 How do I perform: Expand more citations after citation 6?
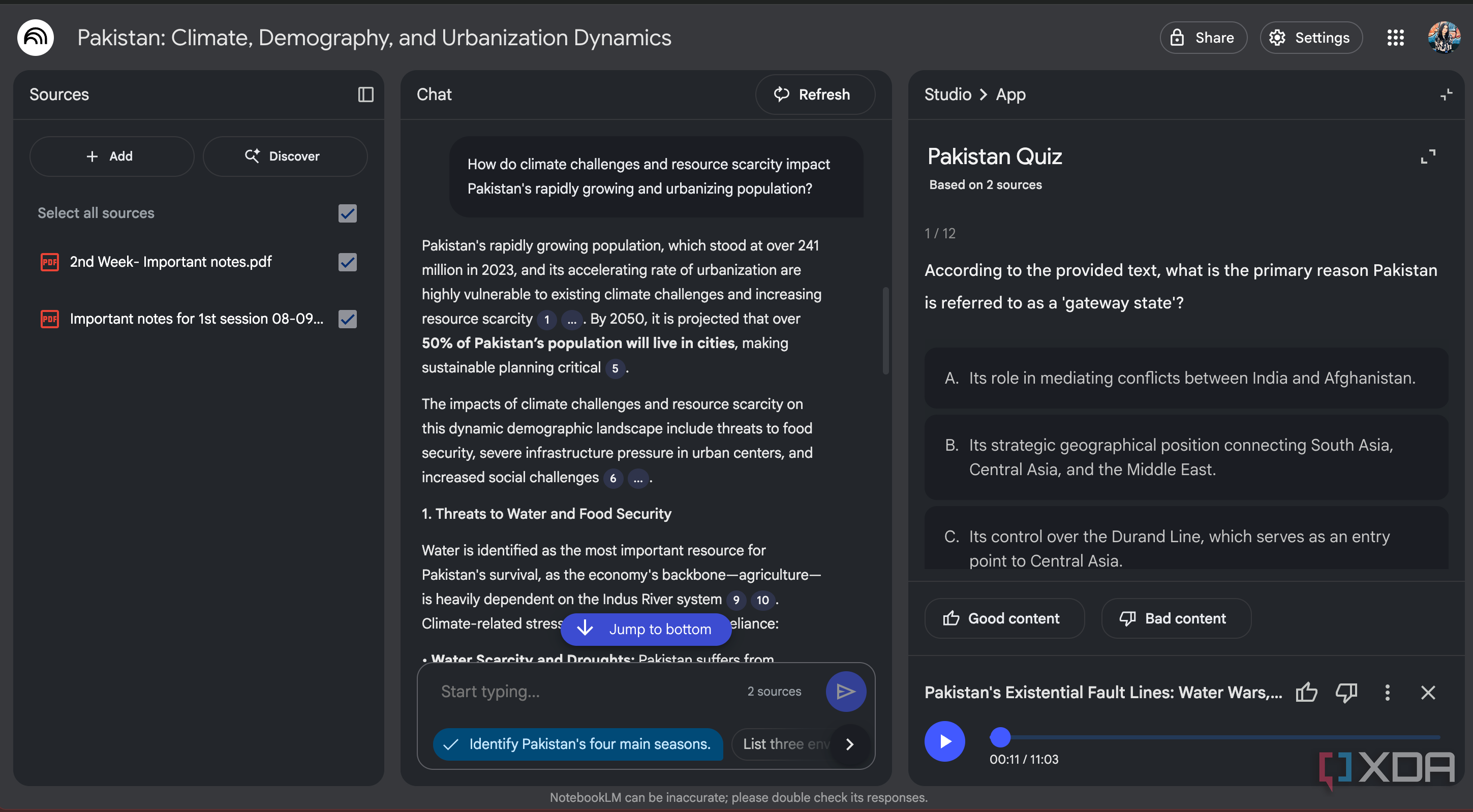[637, 478]
